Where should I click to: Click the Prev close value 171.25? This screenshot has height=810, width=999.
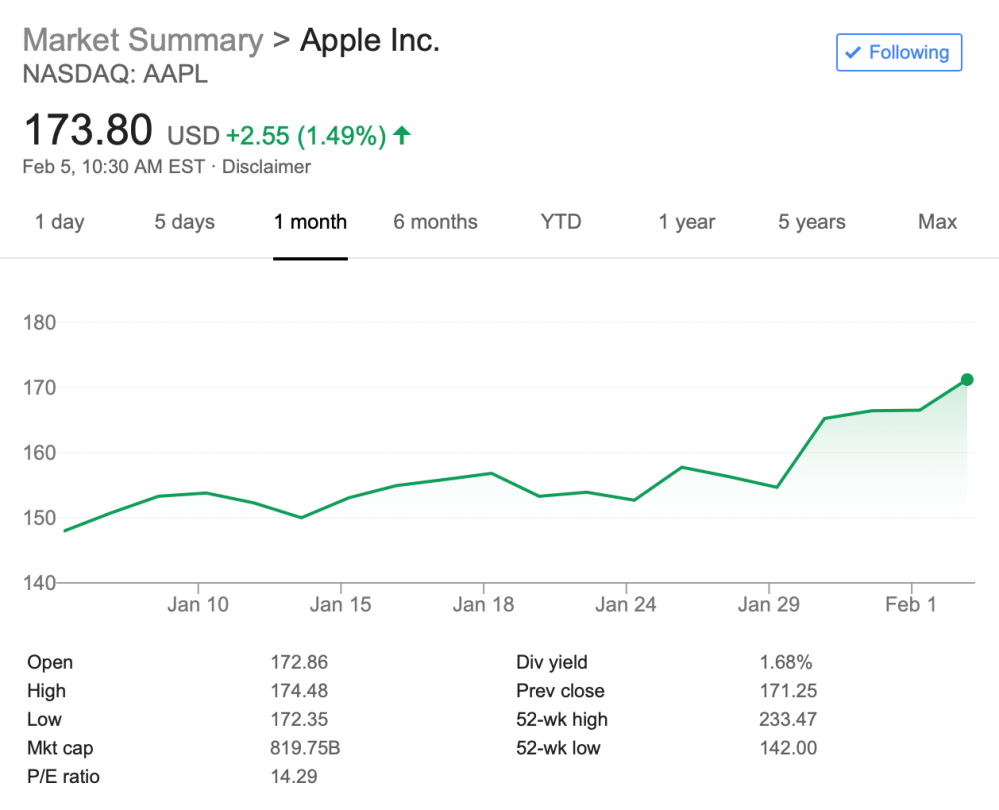790,690
